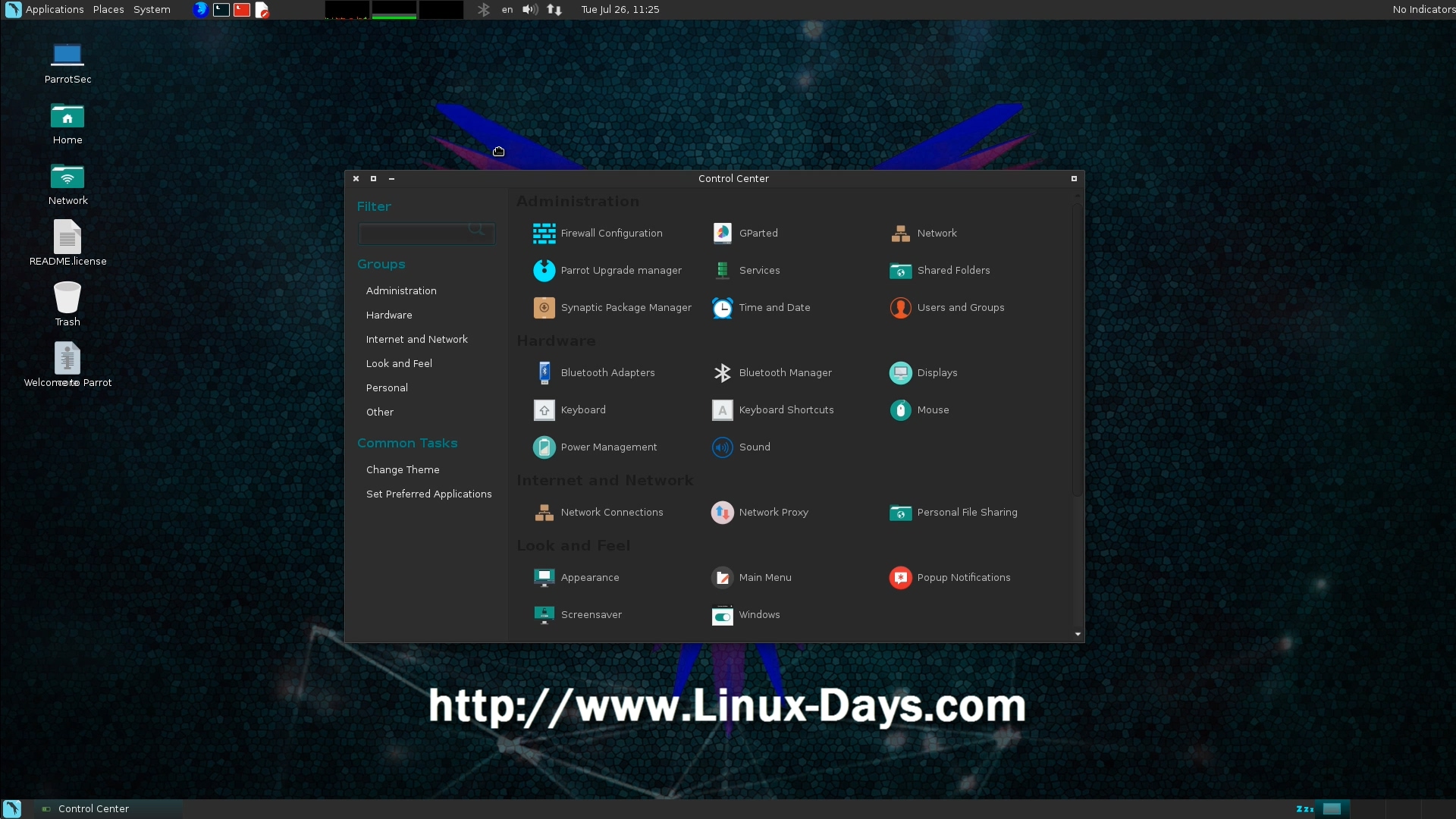
Task: Open Mouse settings
Action: (x=919, y=409)
